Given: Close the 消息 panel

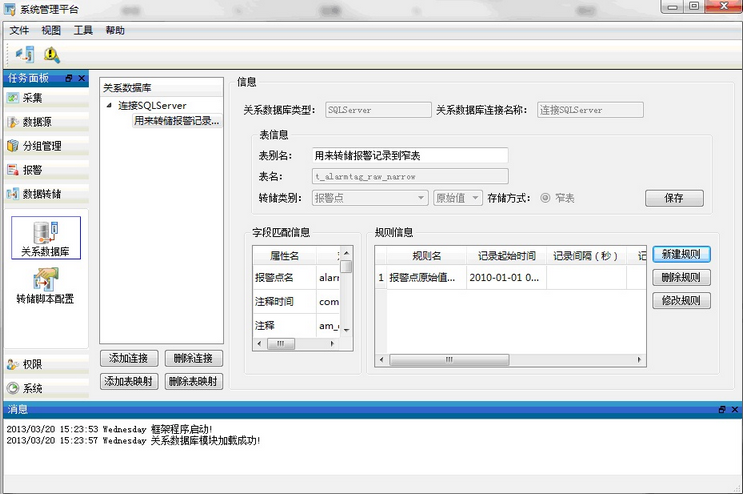Looking at the screenshot, I should [734, 409].
